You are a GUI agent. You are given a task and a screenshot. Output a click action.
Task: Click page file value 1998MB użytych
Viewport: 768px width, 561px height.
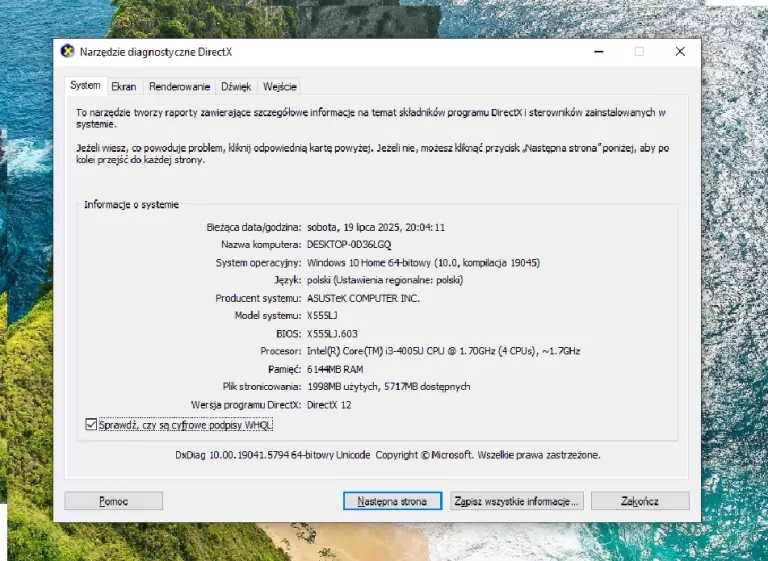click(x=388, y=387)
